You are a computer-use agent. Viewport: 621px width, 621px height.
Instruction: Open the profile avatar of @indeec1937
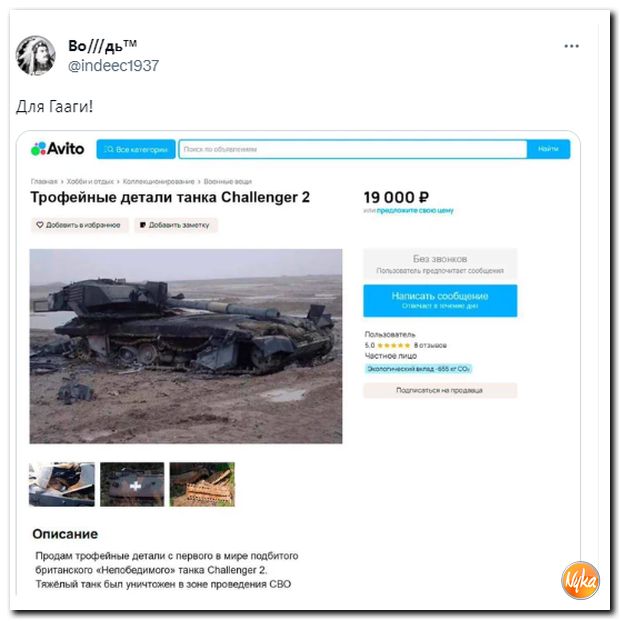pyautogui.click(x=36, y=55)
